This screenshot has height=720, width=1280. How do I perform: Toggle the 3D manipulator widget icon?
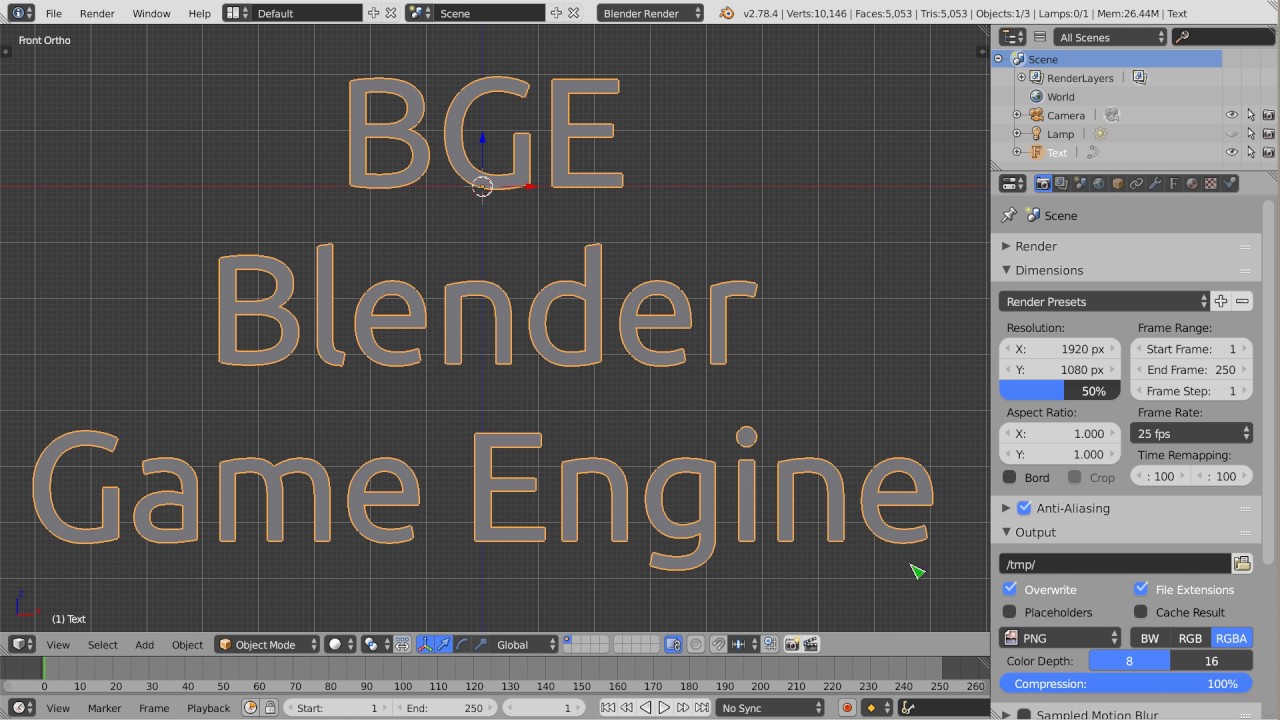pyautogui.click(x=424, y=645)
